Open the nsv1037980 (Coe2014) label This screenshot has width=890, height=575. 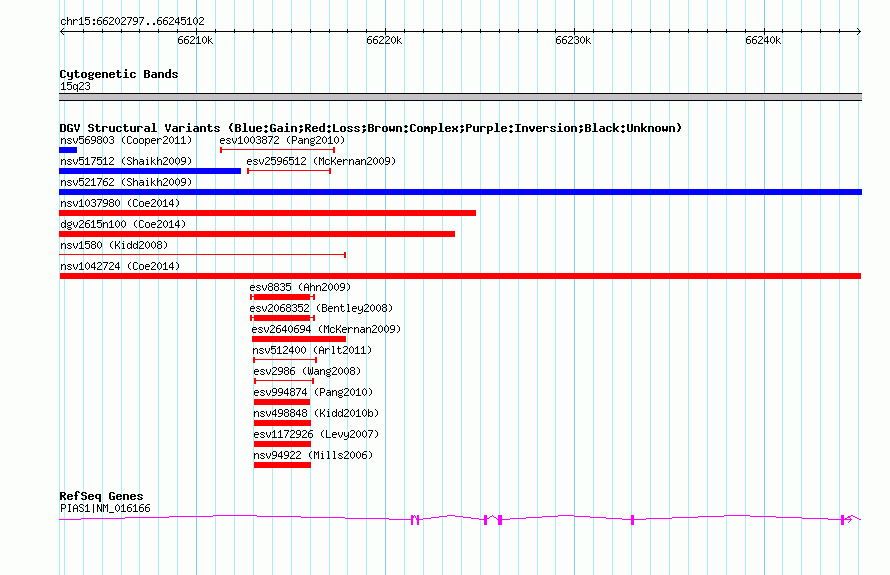coord(120,203)
